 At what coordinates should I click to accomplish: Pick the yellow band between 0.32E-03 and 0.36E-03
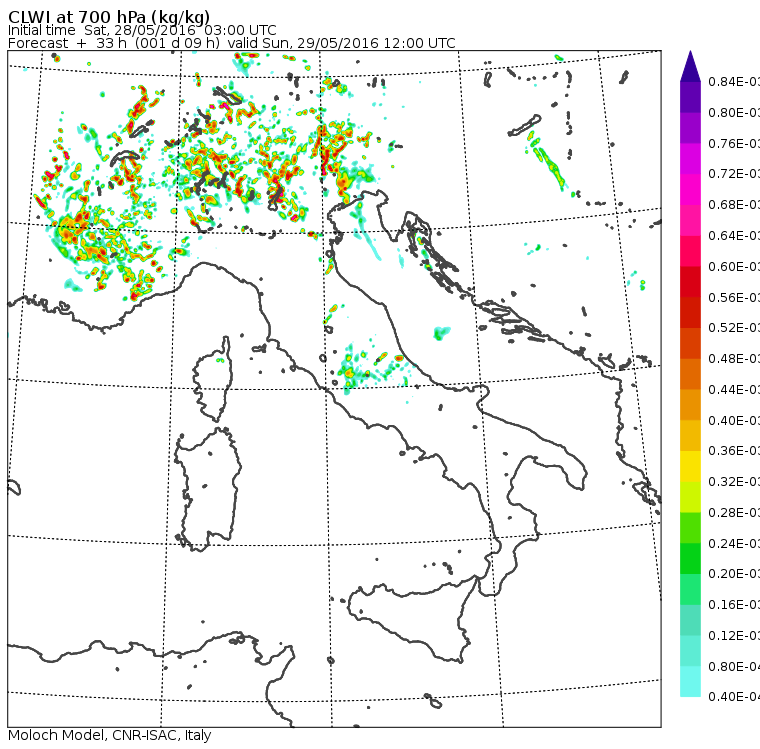tap(690, 466)
